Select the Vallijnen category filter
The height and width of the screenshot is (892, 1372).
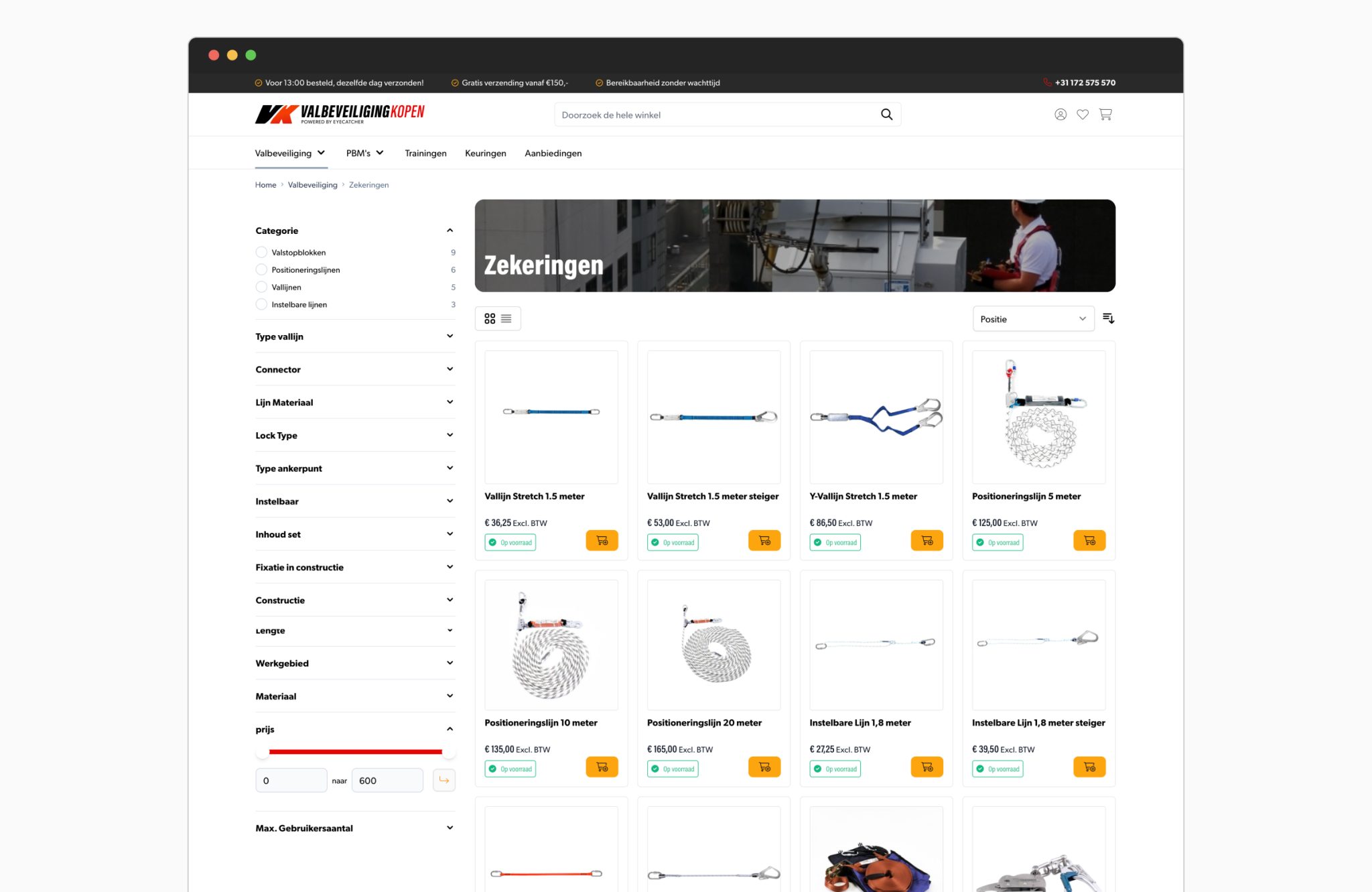coord(261,288)
